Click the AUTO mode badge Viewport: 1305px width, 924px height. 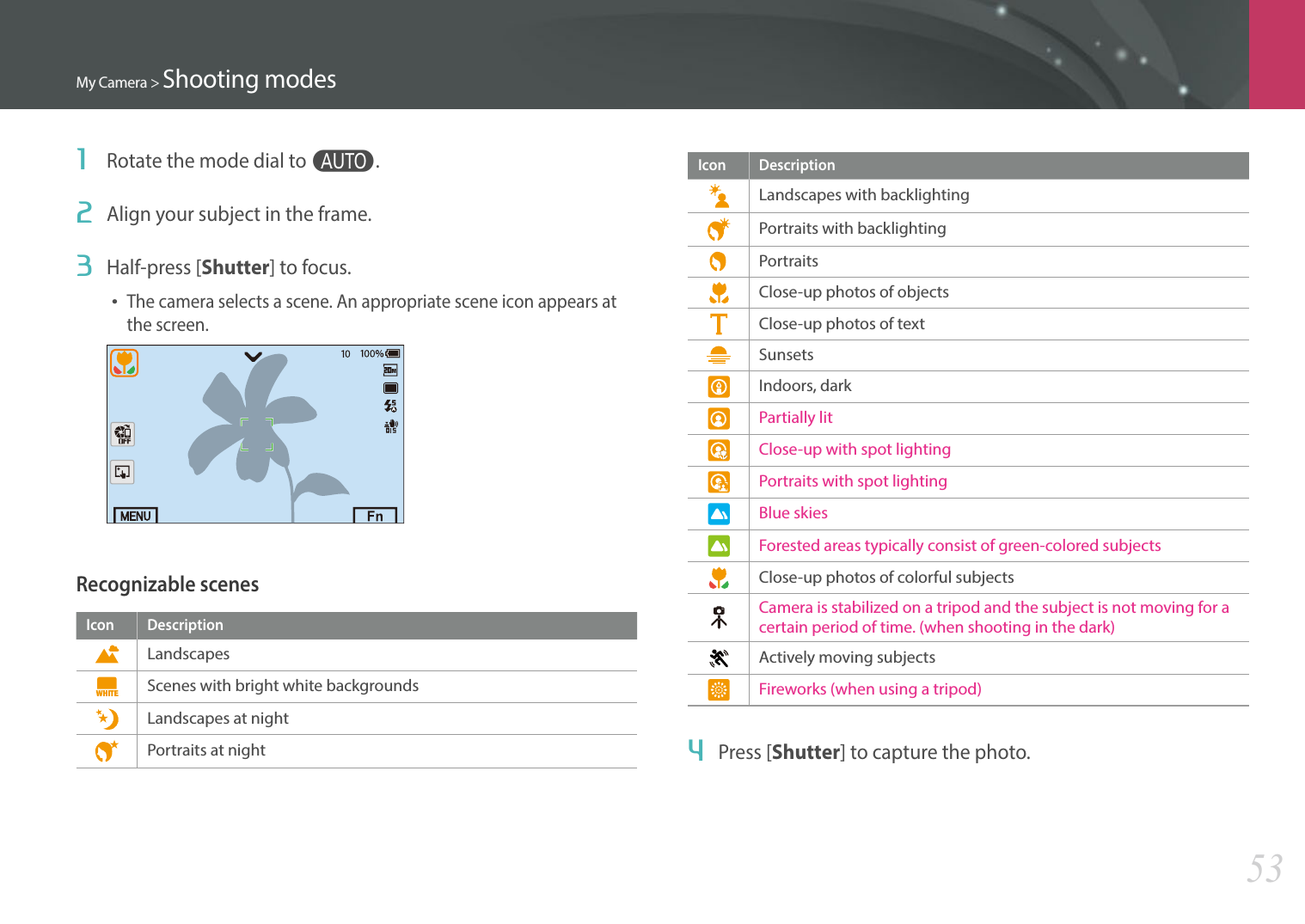(x=344, y=162)
